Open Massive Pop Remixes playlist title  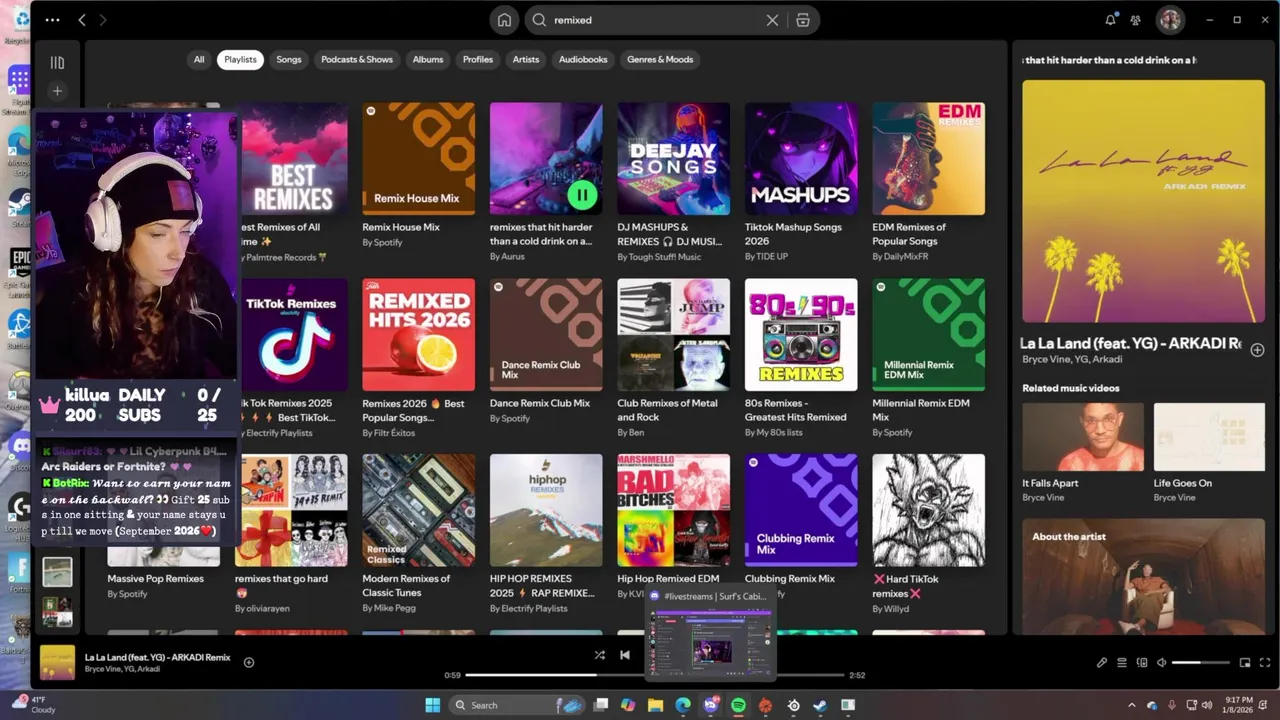point(155,578)
